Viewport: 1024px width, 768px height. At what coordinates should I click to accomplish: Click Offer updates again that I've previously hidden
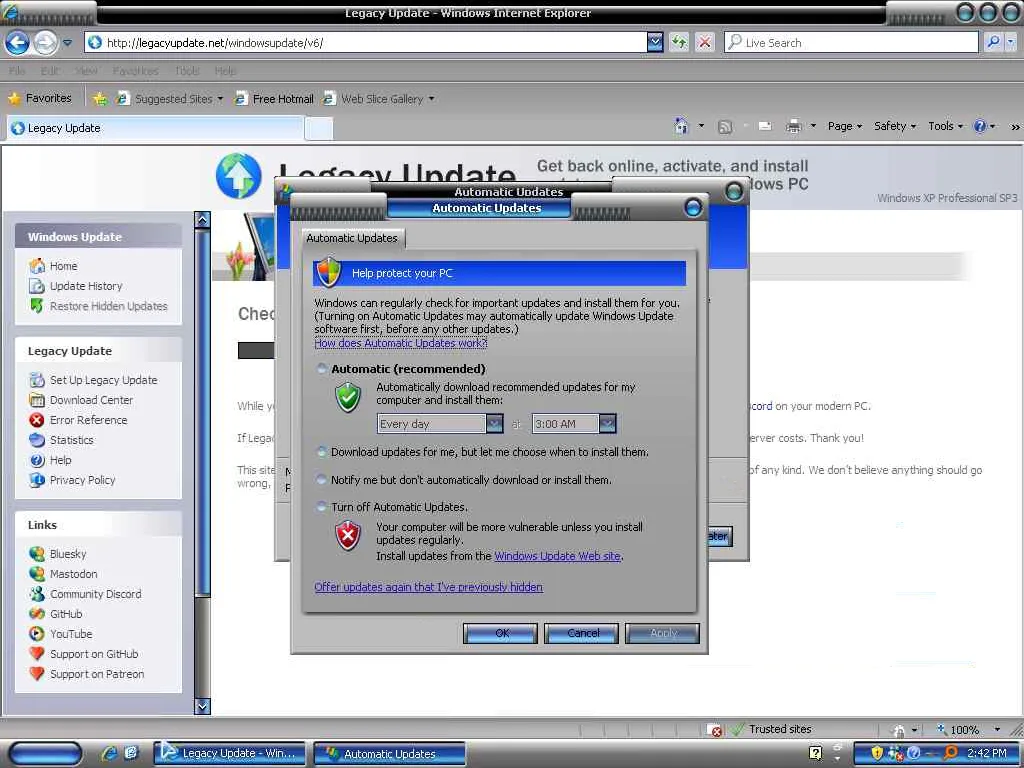click(x=428, y=587)
